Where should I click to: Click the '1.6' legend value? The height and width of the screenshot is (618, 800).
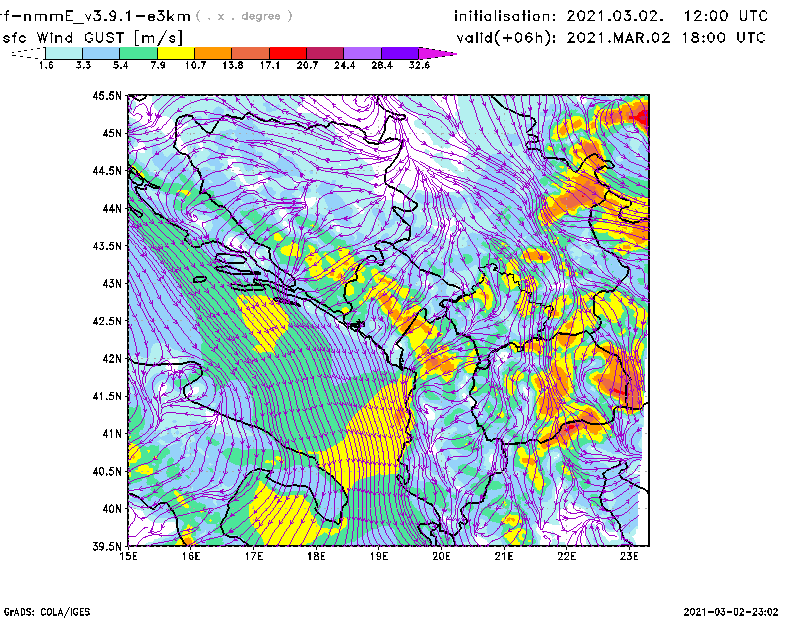pos(46,65)
